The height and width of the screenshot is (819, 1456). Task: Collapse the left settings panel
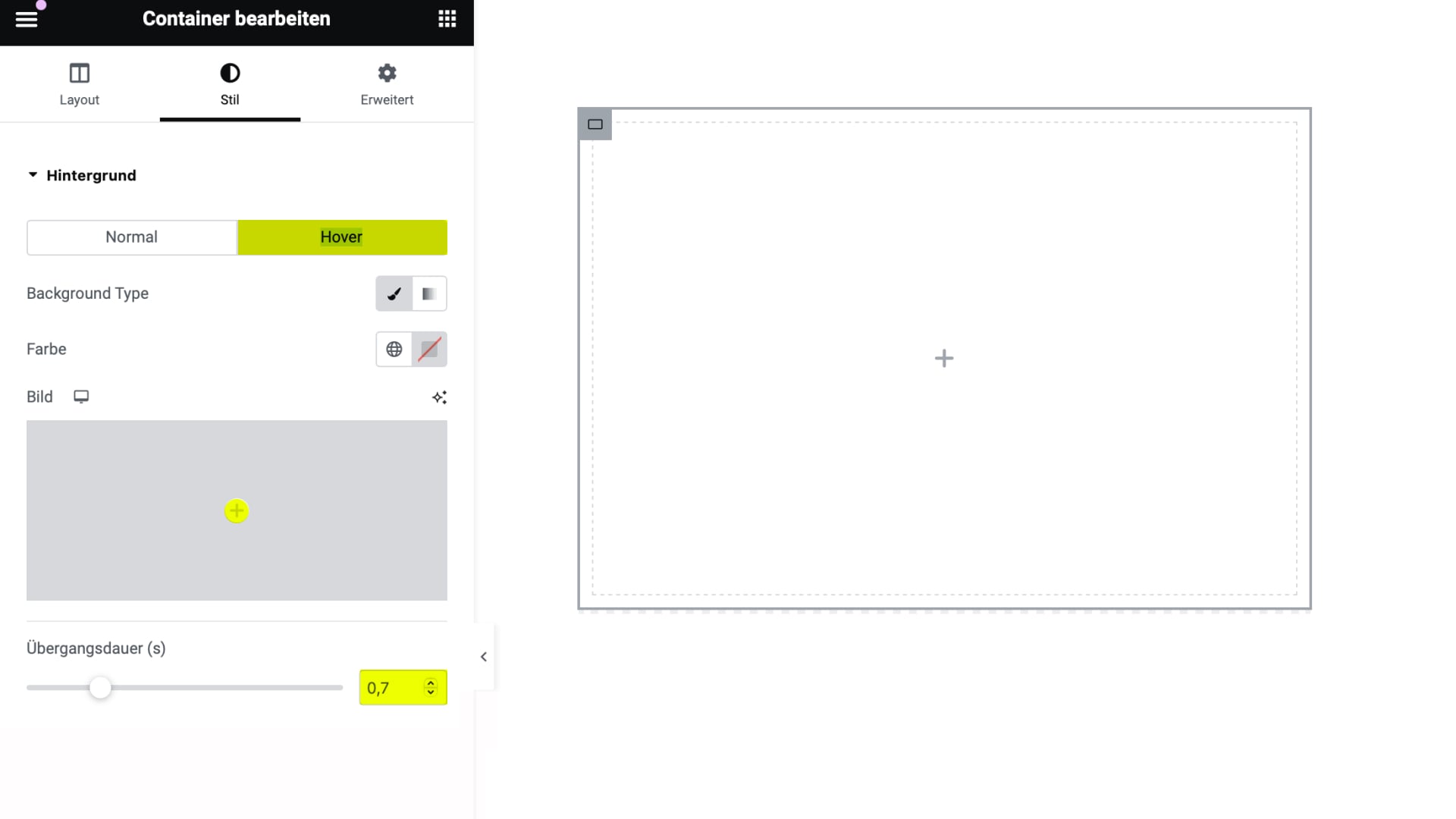point(484,657)
